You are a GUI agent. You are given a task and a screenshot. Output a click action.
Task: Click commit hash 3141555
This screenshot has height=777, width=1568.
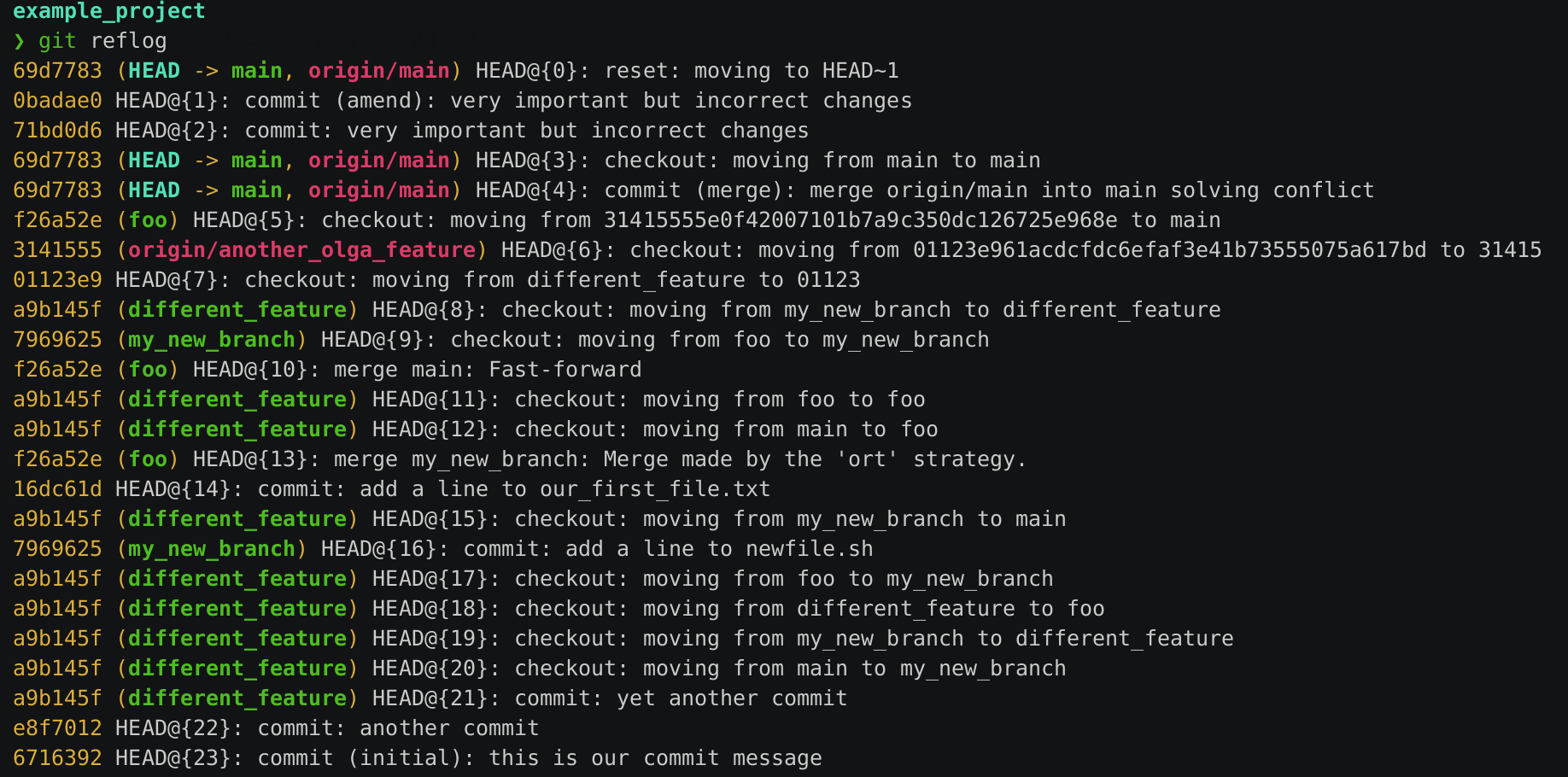(x=57, y=250)
